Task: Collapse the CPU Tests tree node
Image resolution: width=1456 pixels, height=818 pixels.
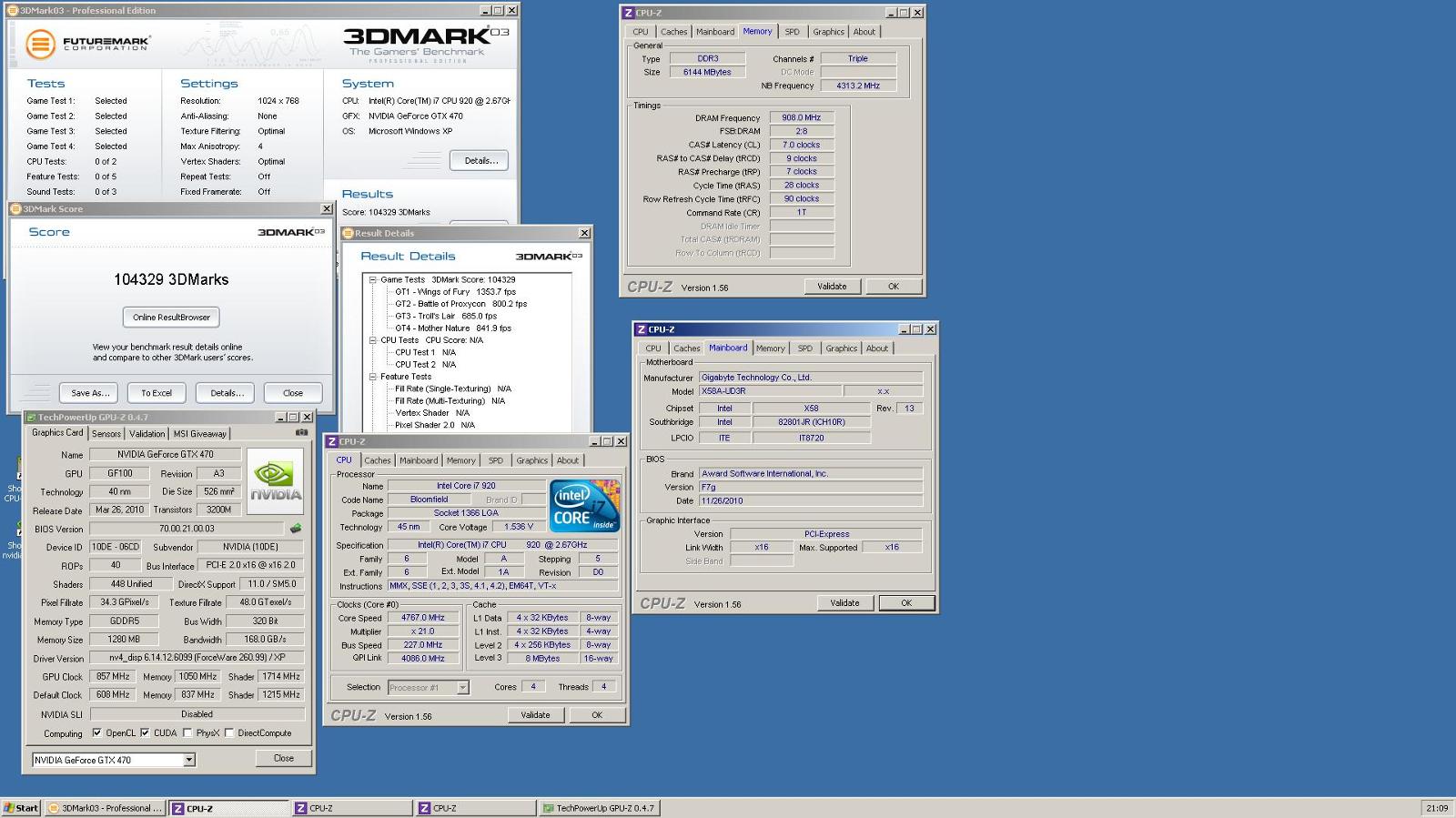Action: pyautogui.click(x=372, y=340)
